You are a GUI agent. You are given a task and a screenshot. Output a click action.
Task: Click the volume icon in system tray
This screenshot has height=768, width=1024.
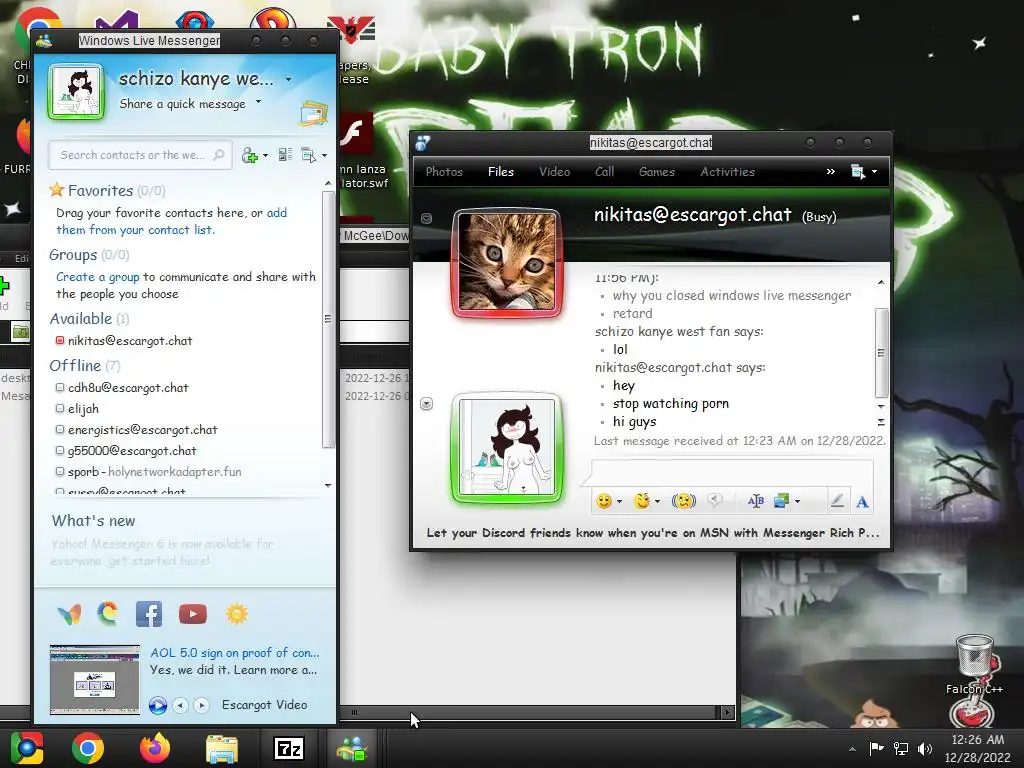pyautogui.click(x=925, y=749)
